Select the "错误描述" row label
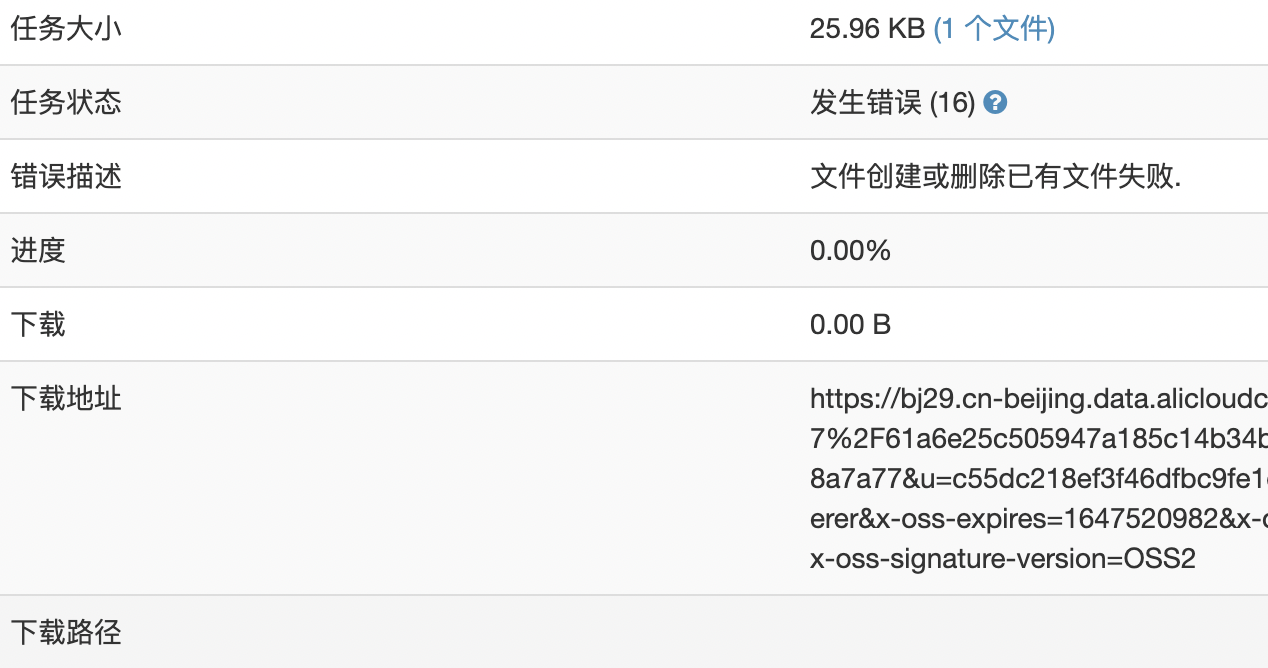Screen dimensions: 1268x668 click(64, 176)
